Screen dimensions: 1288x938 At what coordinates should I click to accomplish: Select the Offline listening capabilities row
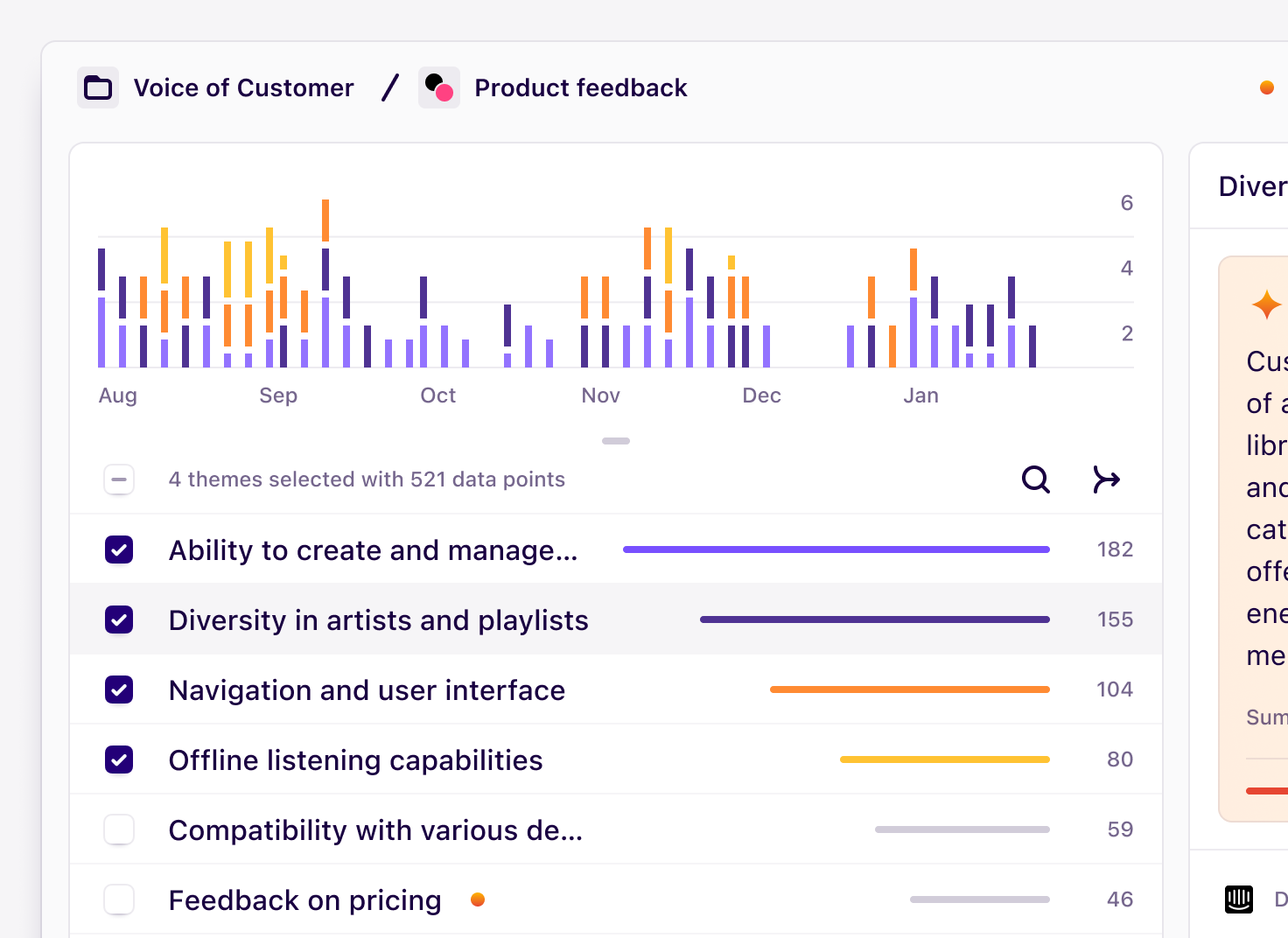point(355,759)
